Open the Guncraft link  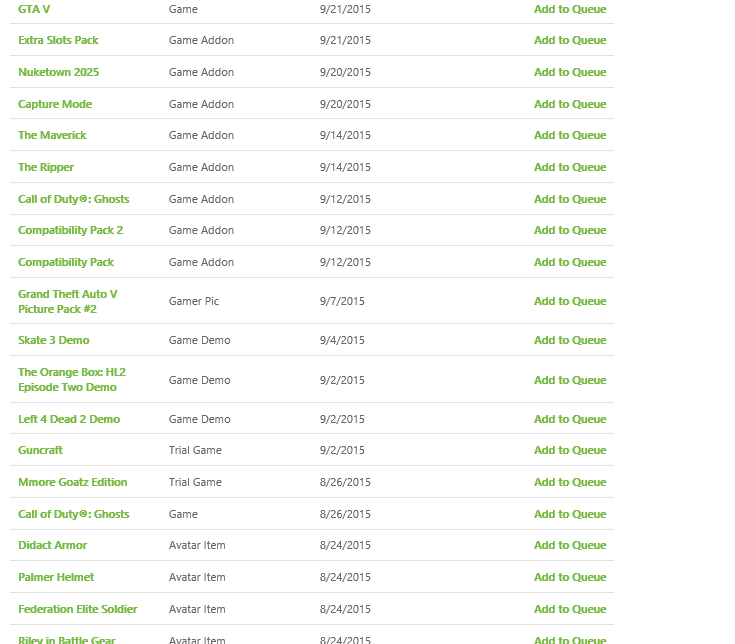[x=40, y=450]
